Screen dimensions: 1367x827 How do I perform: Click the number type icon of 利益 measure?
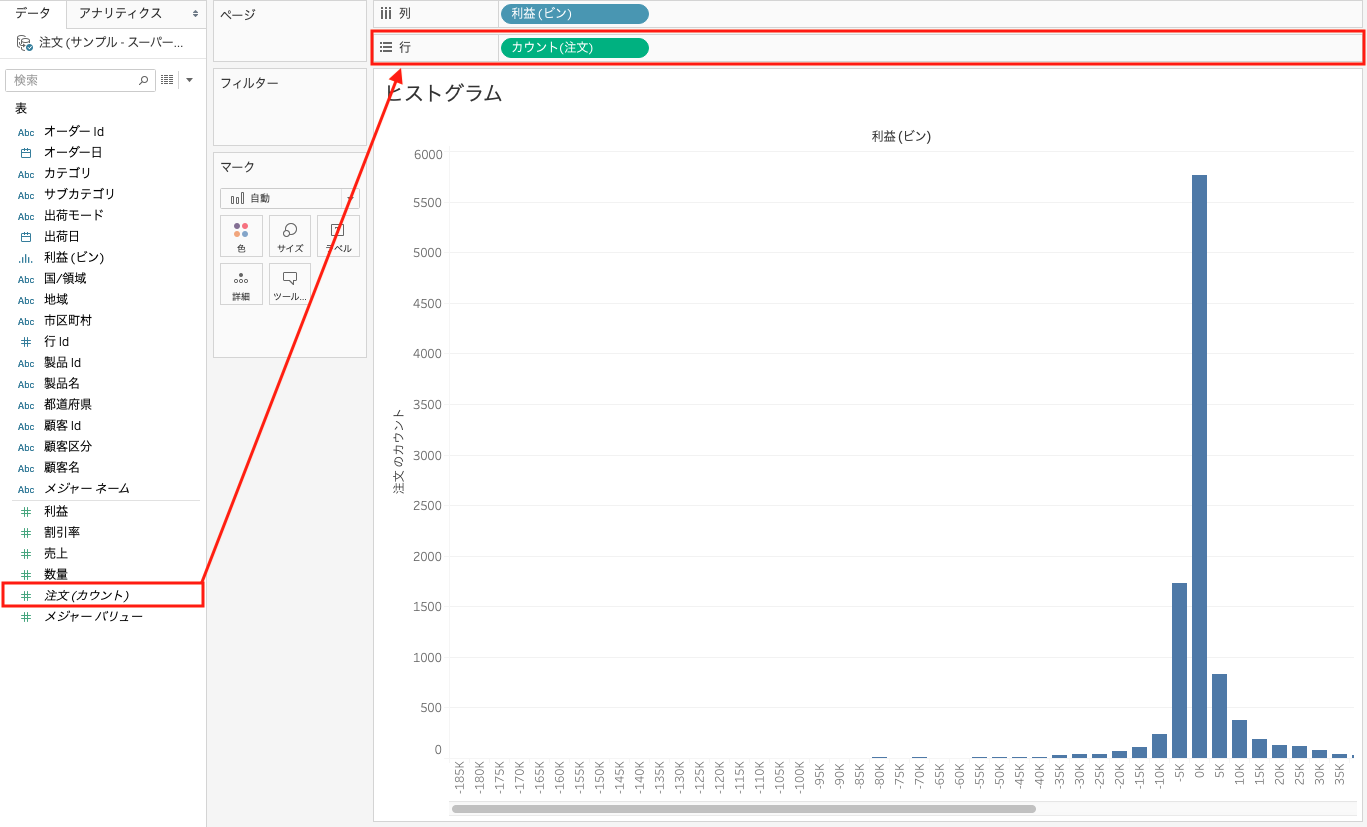point(26,512)
